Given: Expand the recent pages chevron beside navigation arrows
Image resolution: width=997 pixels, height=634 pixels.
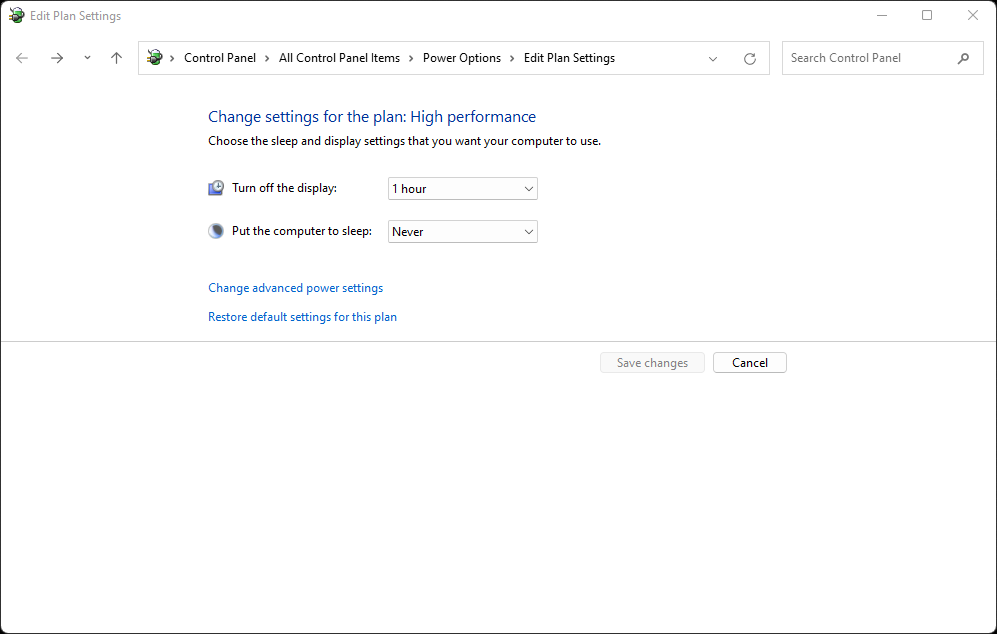Looking at the screenshot, I should pyautogui.click(x=87, y=58).
